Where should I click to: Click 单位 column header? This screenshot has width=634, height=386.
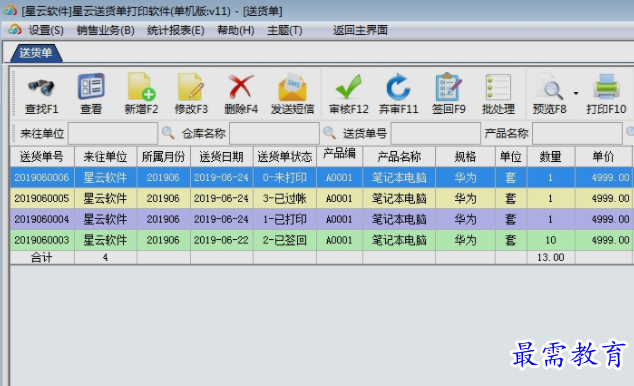point(511,156)
